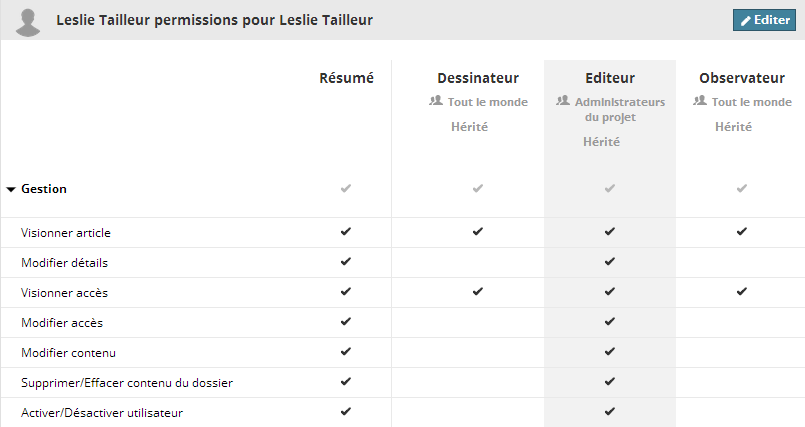Collapse the Gestion section arrow
805x427 pixels.
tap(10, 188)
